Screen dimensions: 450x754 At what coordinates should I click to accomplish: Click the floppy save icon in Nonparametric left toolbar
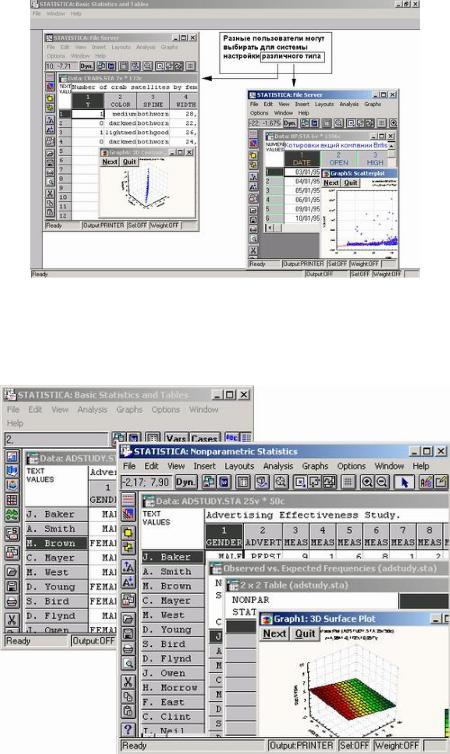(x=128, y=634)
